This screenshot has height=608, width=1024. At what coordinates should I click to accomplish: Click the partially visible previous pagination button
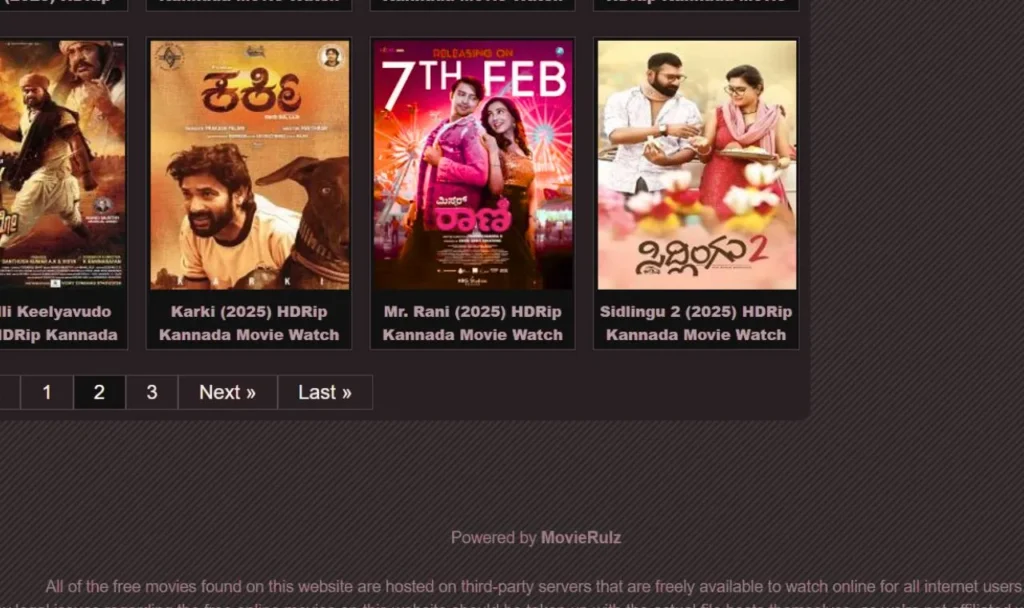(x=9, y=392)
